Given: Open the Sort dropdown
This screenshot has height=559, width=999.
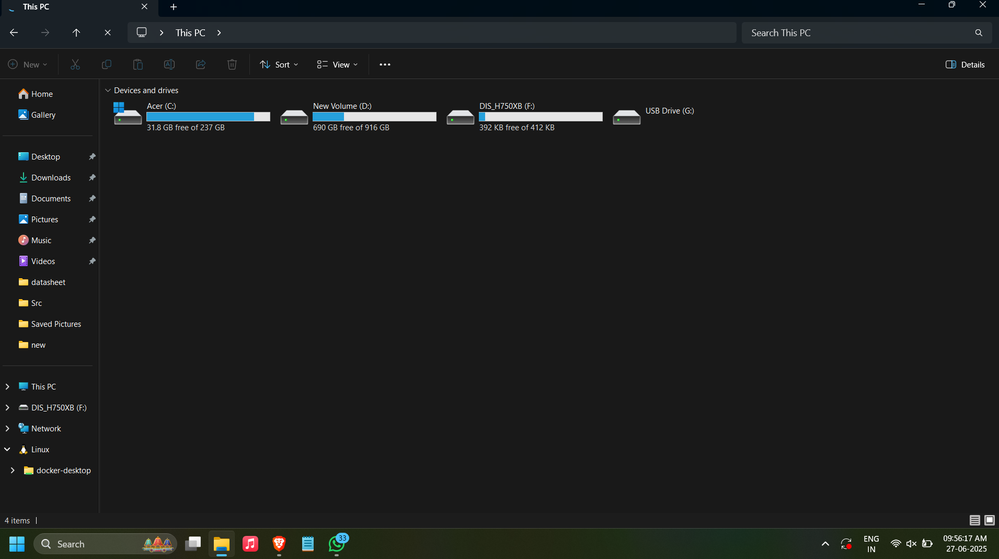Looking at the screenshot, I should click(x=279, y=64).
